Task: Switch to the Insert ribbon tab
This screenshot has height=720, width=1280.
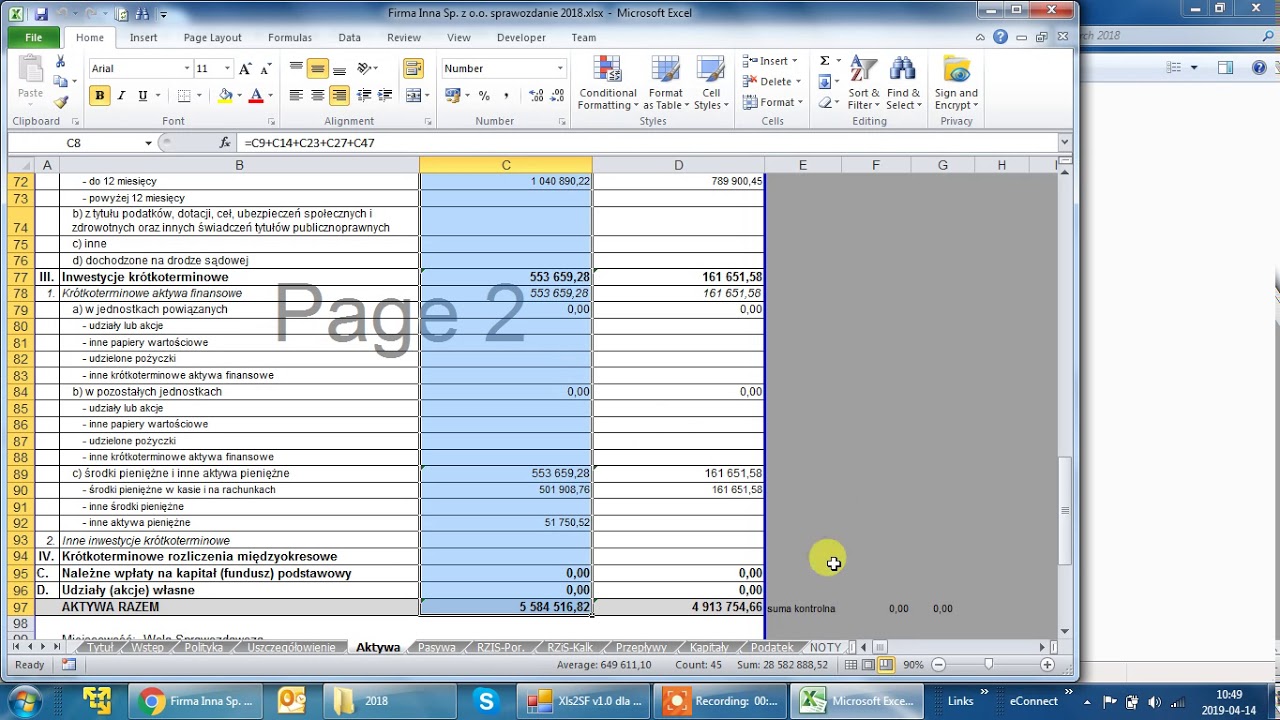Action: 143,38
